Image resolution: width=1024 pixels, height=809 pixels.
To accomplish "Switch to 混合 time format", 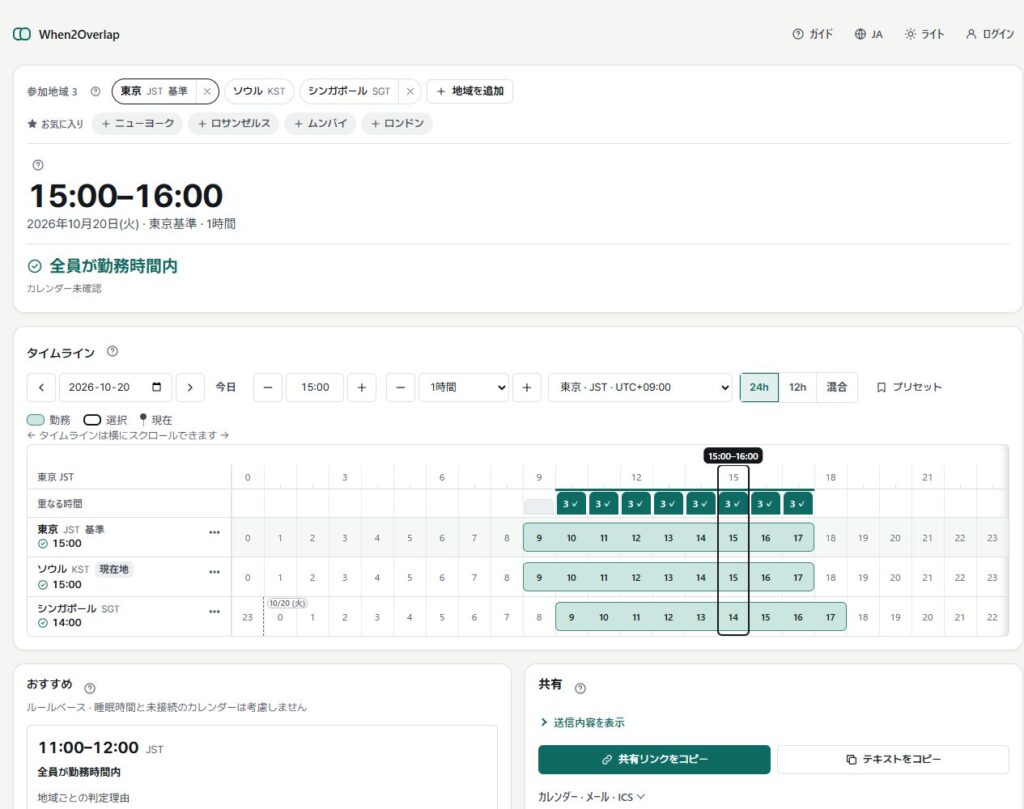I will pyautogui.click(x=837, y=387).
